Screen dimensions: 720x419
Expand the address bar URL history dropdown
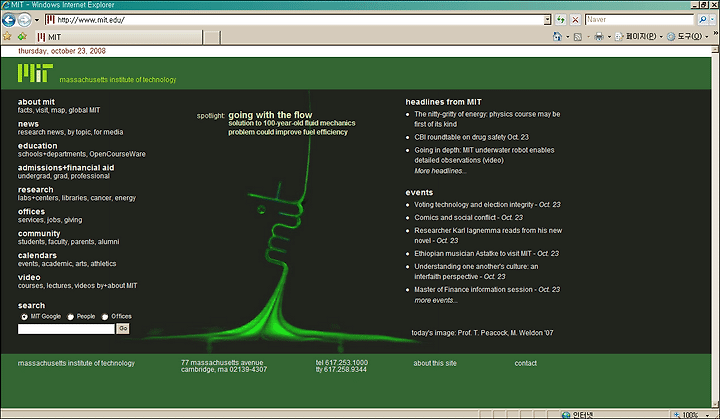(547, 20)
